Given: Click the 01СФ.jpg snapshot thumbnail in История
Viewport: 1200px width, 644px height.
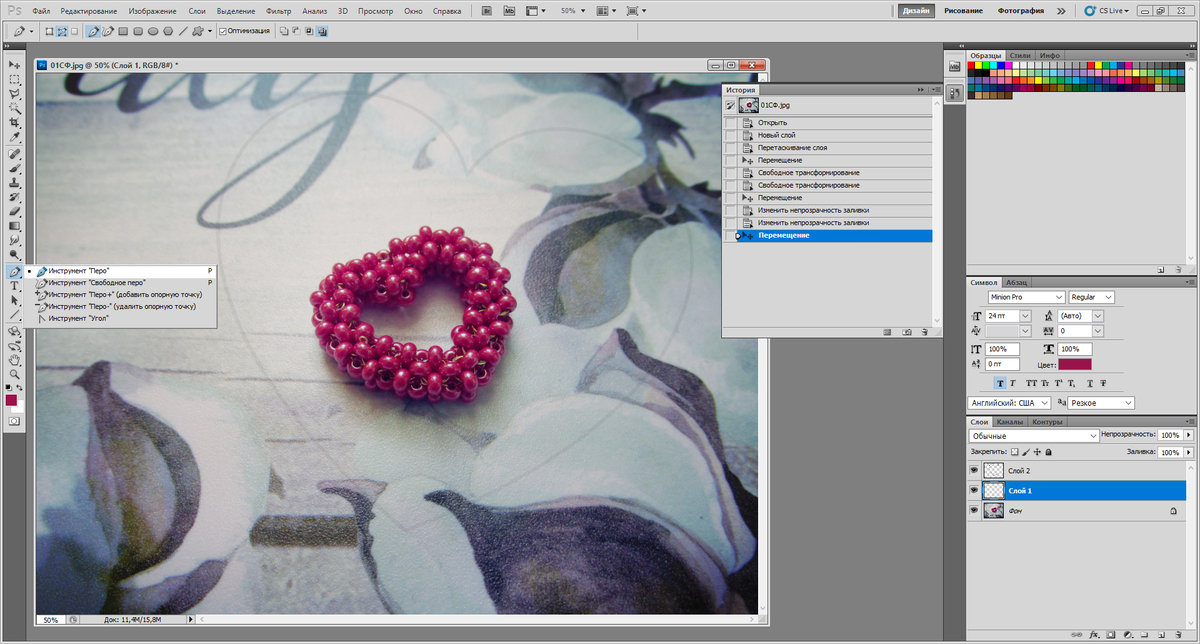Looking at the screenshot, I should 748,105.
